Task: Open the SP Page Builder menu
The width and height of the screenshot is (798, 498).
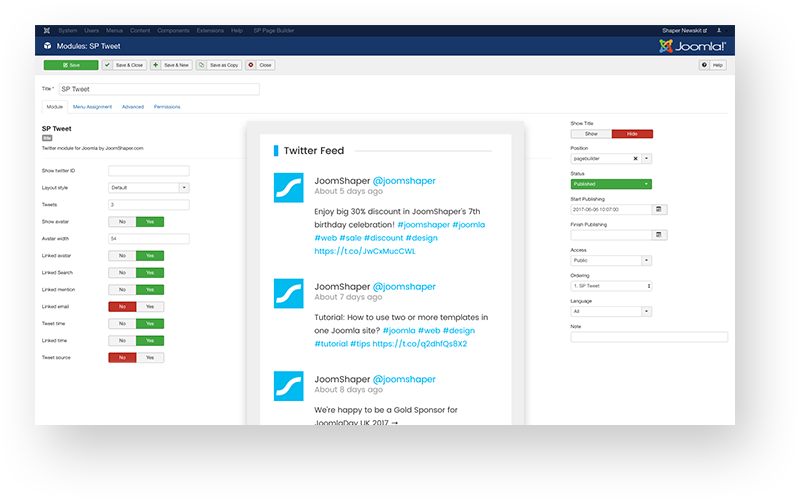Action: coord(274,31)
